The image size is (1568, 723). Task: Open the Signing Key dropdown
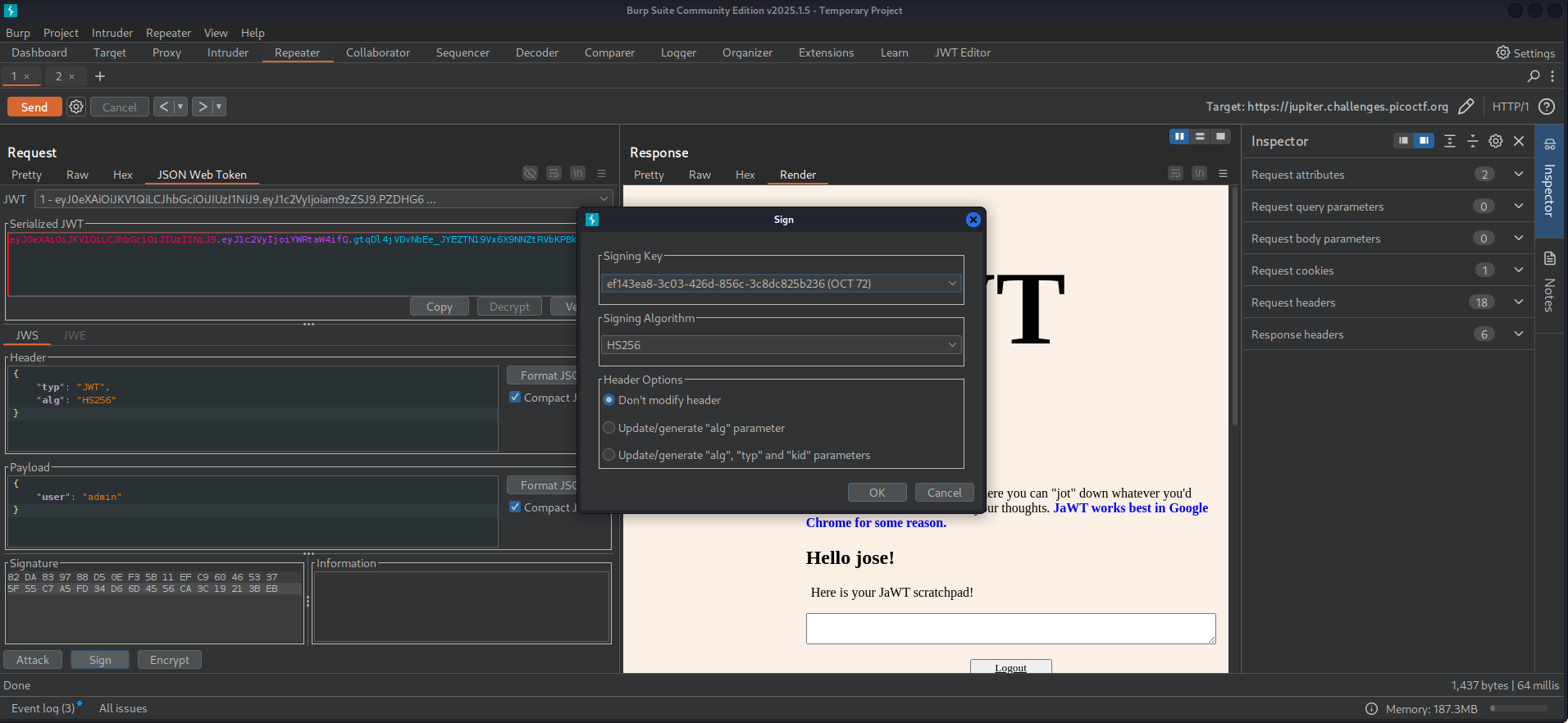pyautogui.click(x=781, y=284)
